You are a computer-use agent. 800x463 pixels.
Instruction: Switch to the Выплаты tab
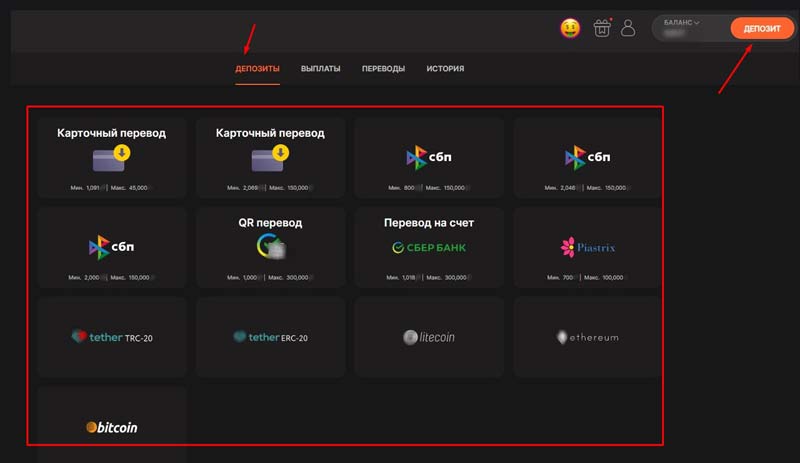click(320, 69)
